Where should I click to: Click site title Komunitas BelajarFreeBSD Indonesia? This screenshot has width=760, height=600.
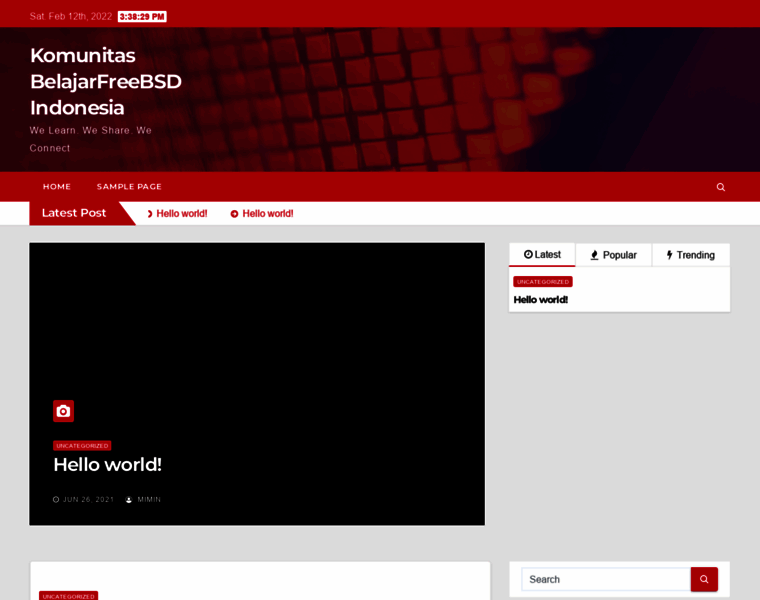coord(106,81)
